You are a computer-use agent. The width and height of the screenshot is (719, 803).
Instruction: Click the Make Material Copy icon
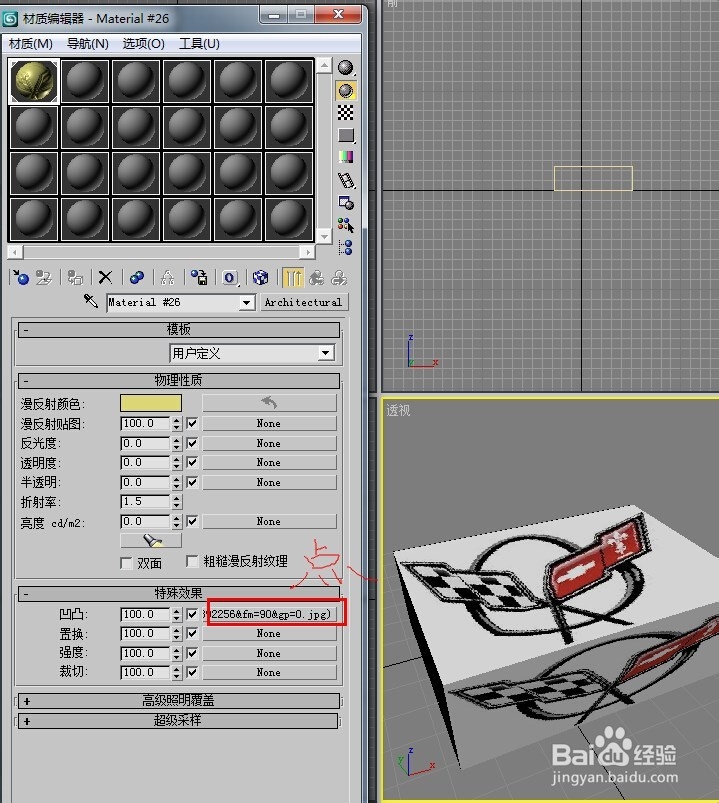tap(137, 278)
